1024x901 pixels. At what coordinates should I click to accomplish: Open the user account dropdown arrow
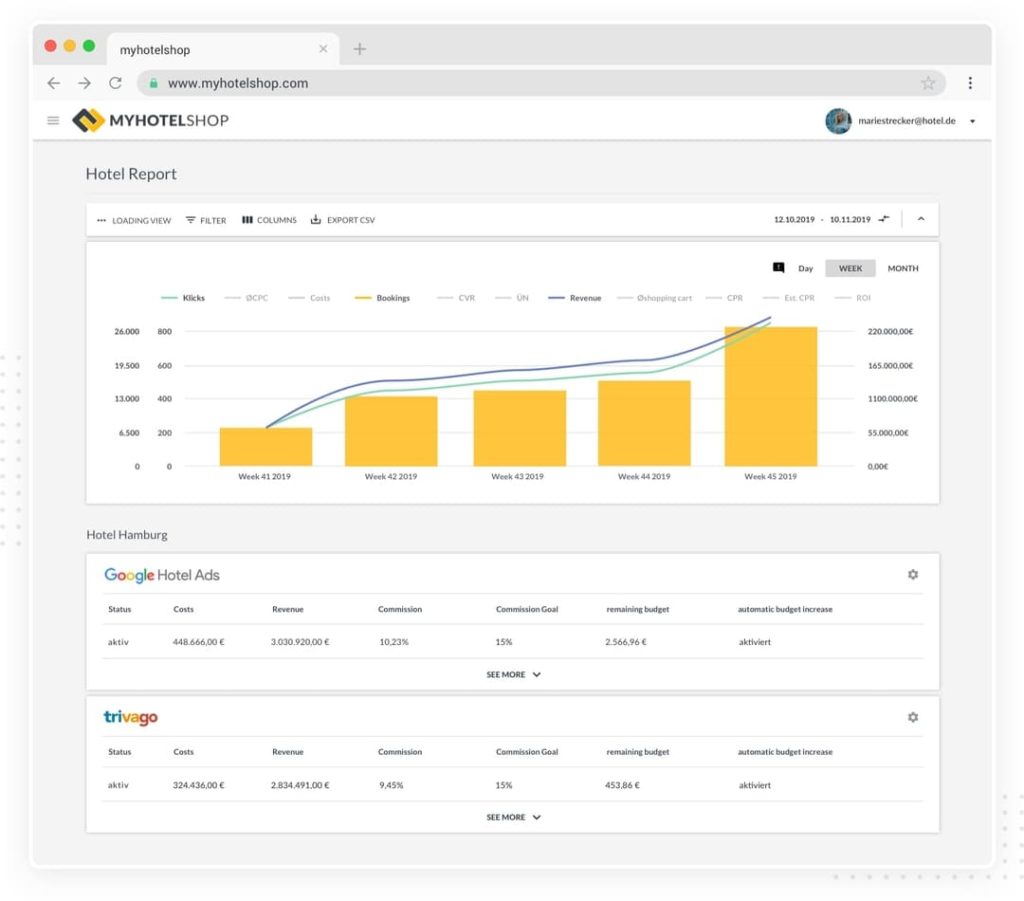click(973, 121)
